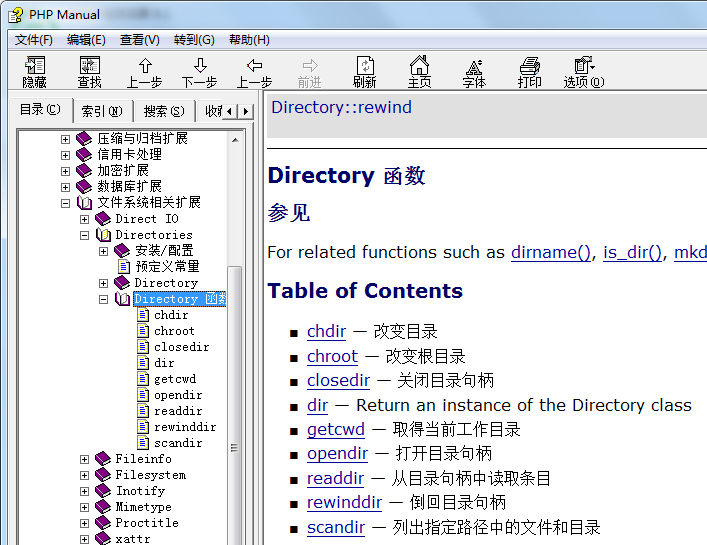Select the xattr tree item
Viewport: 707px width, 545px height.
[x=133, y=539]
